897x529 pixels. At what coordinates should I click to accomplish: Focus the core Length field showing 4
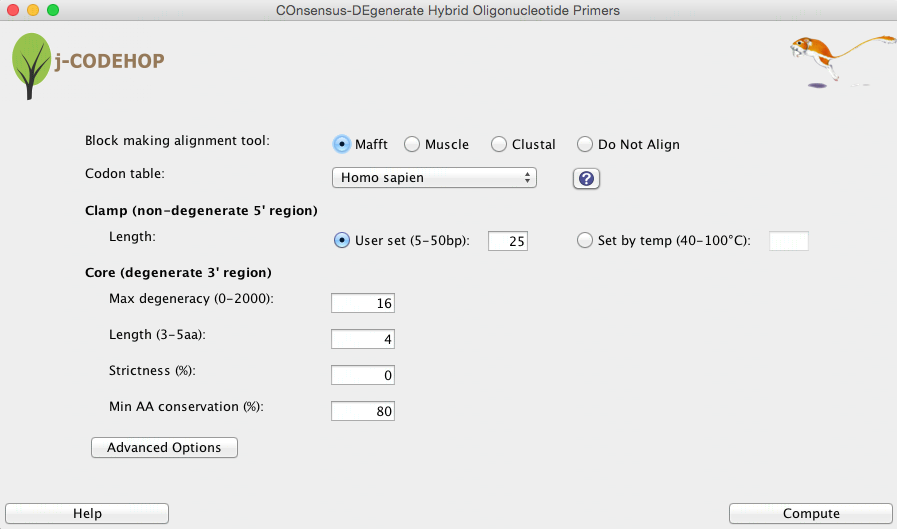coord(363,339)
